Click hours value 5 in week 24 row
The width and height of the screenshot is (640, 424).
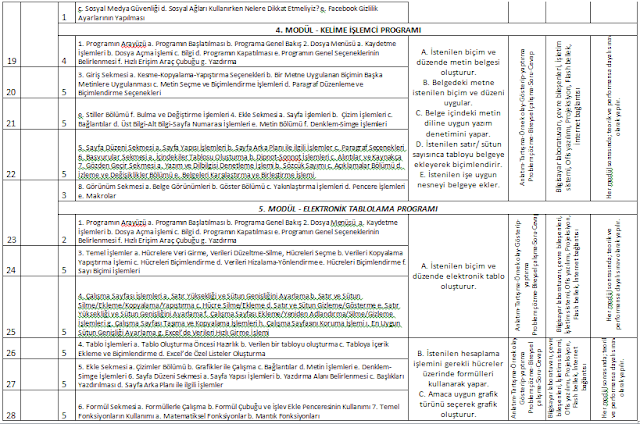64,270
